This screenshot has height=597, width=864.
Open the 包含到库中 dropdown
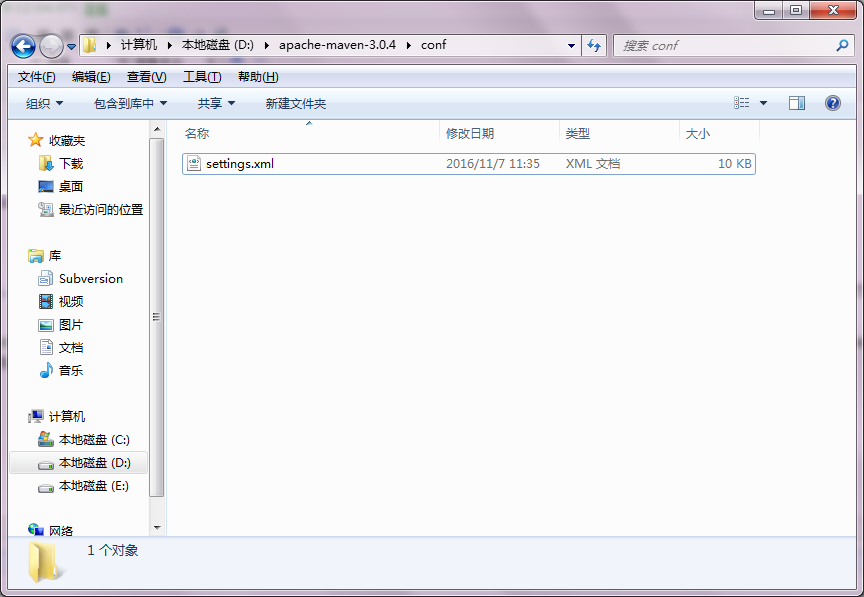[130, 103]
